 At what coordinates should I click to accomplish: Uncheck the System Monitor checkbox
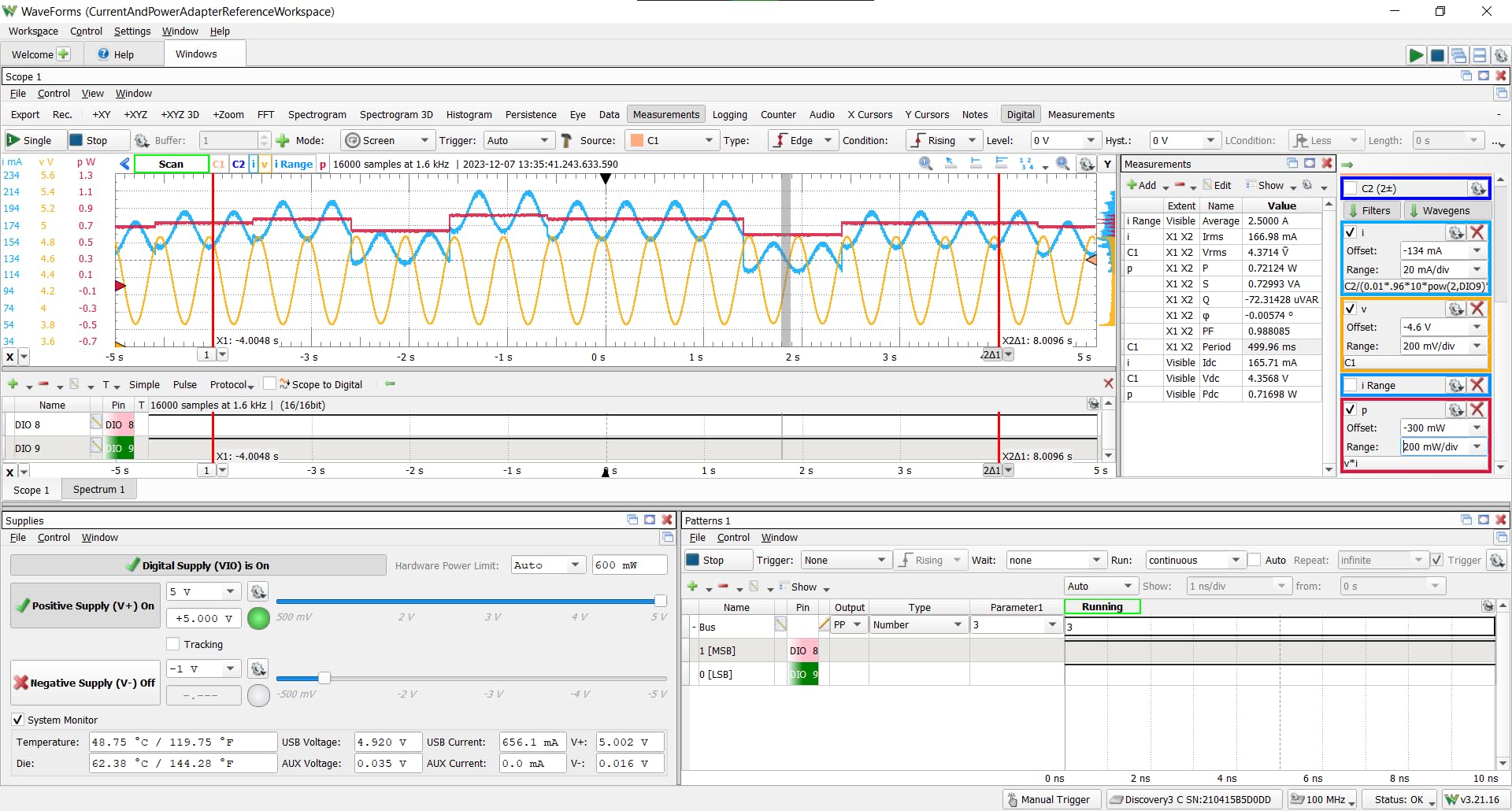click(x=17, y=720)
